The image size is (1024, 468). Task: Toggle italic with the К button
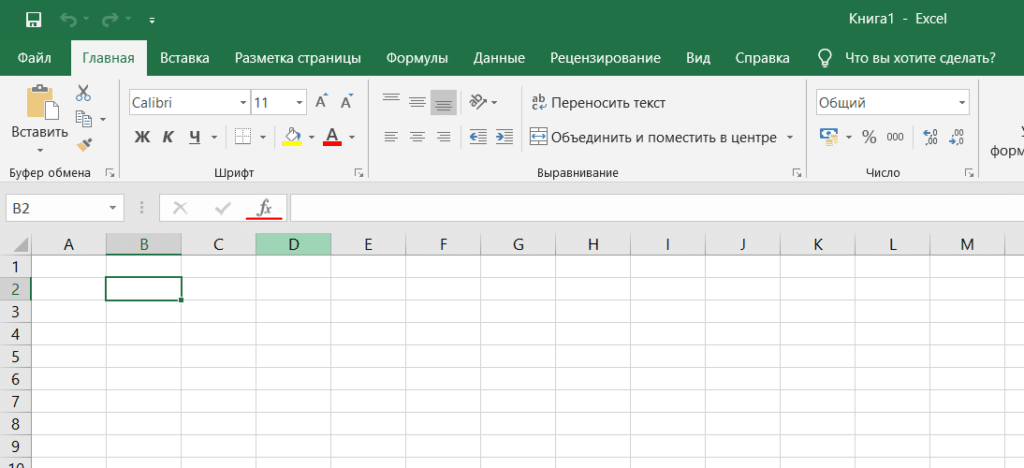tap(168, 137)
